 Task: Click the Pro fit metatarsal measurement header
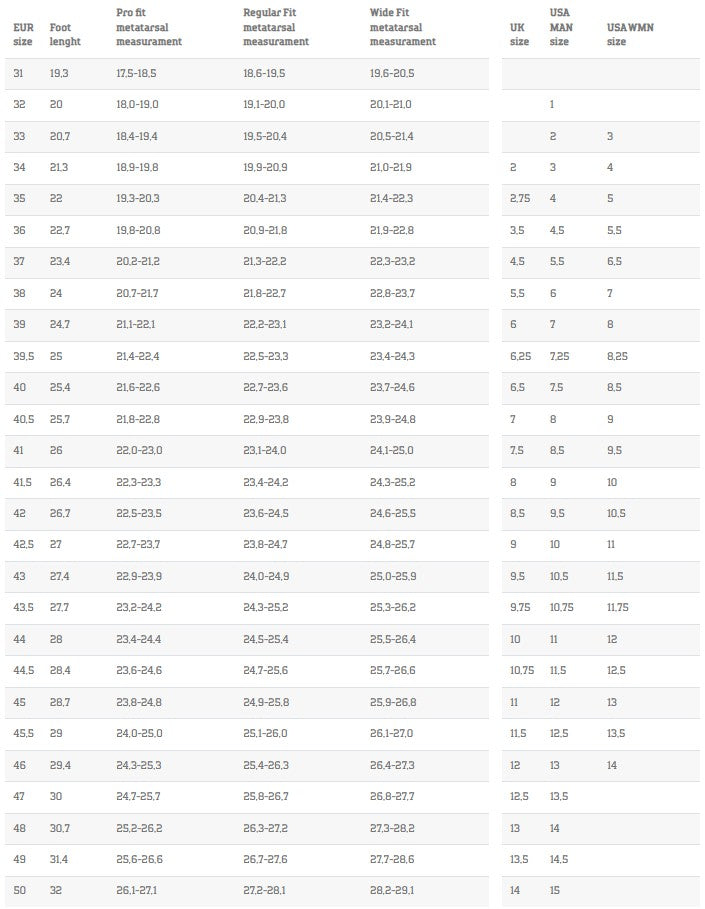pos(148,28)
